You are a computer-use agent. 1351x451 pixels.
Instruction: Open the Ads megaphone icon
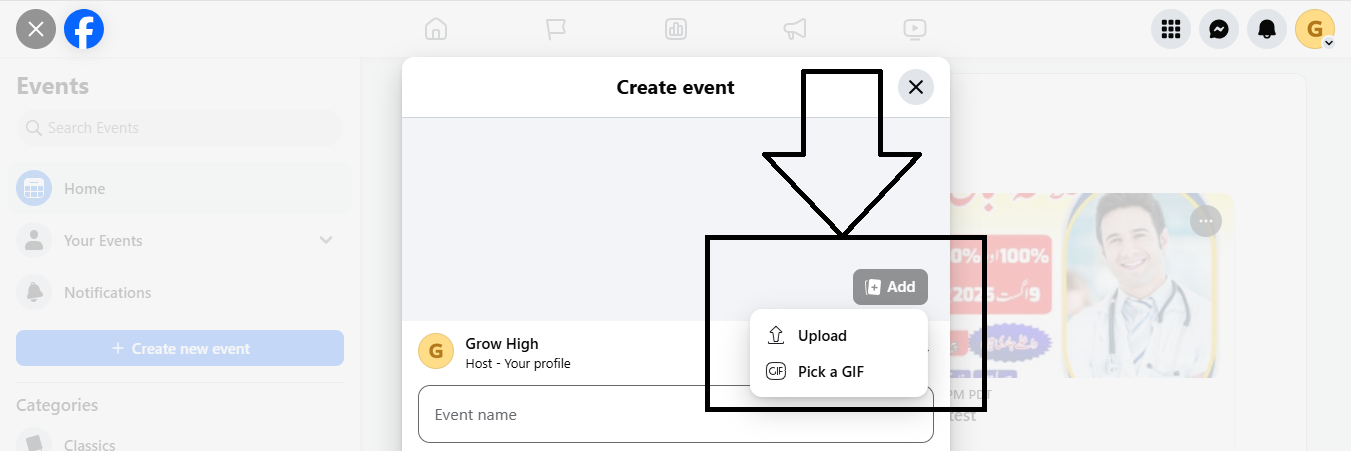795,30
